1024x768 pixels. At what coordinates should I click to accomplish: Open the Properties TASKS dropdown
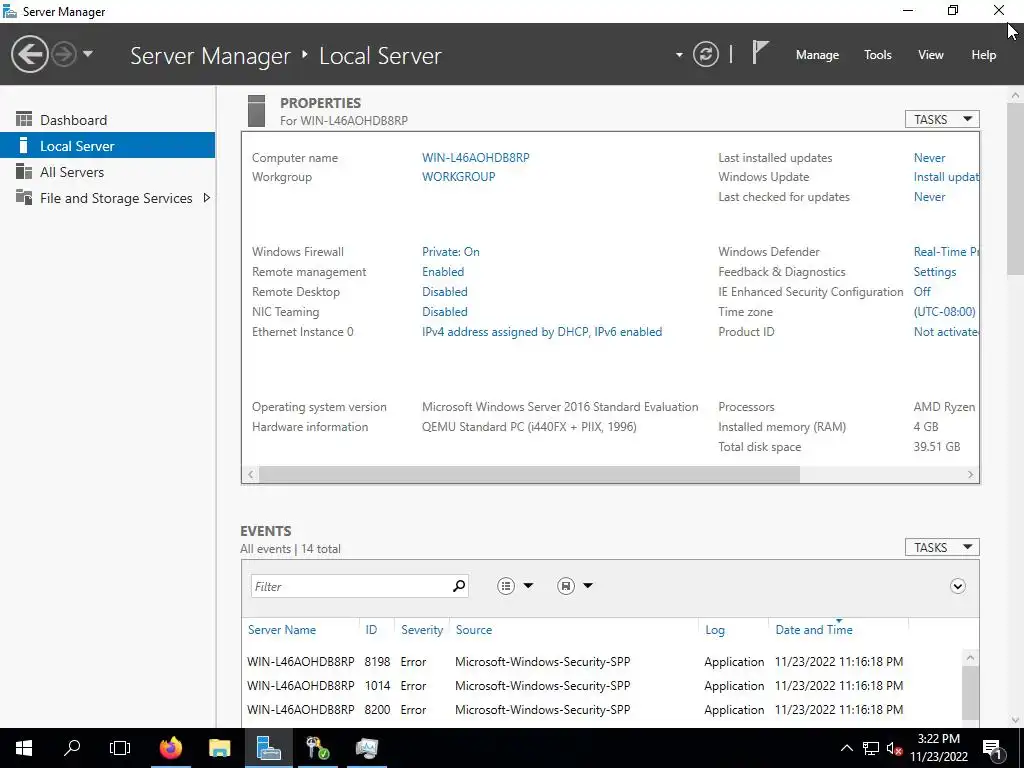942,119
